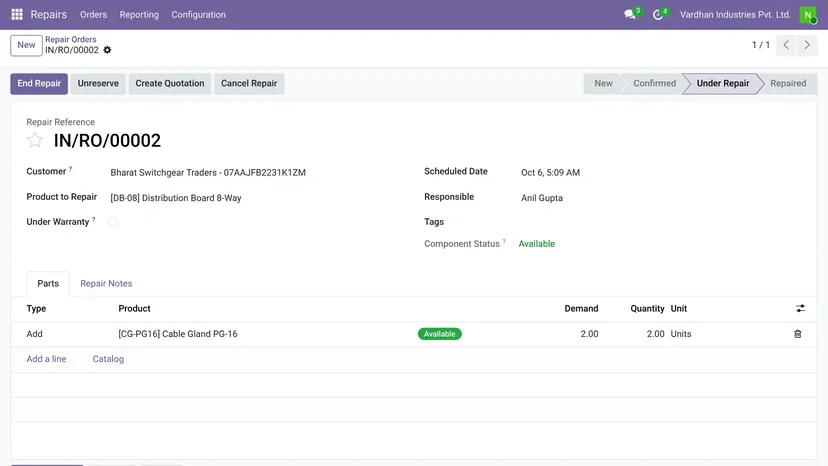828x466 pixels.
Task: Open the apps grid menu icon
Action: 17,14
